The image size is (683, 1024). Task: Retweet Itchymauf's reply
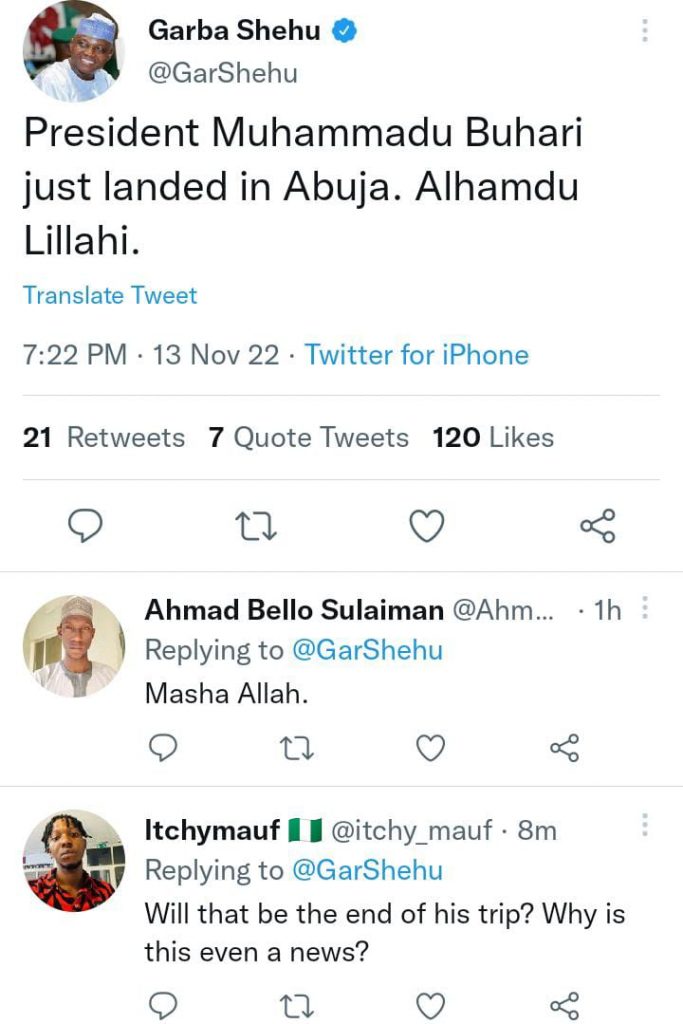(295, 1004)
